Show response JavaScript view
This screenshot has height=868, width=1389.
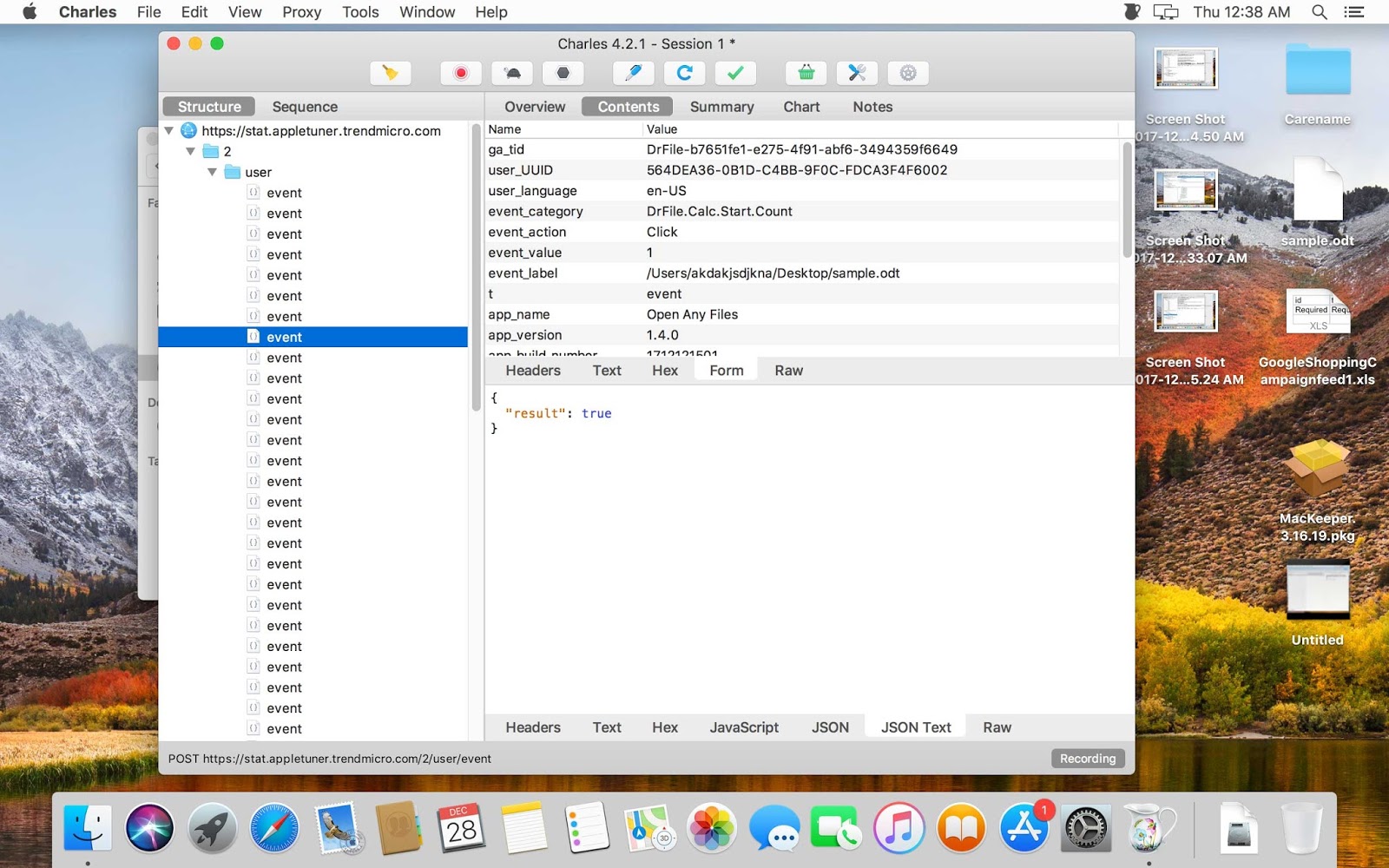(744, 727)
